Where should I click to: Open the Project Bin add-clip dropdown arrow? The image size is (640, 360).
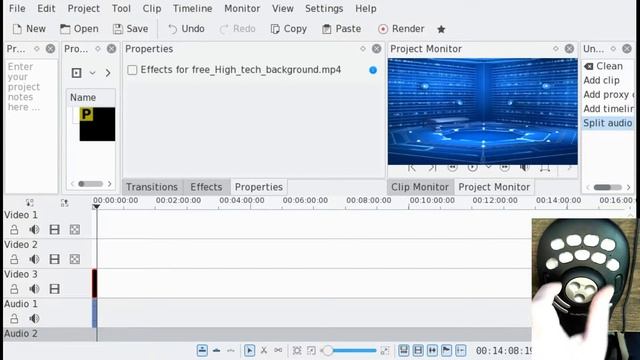(93, 73)
